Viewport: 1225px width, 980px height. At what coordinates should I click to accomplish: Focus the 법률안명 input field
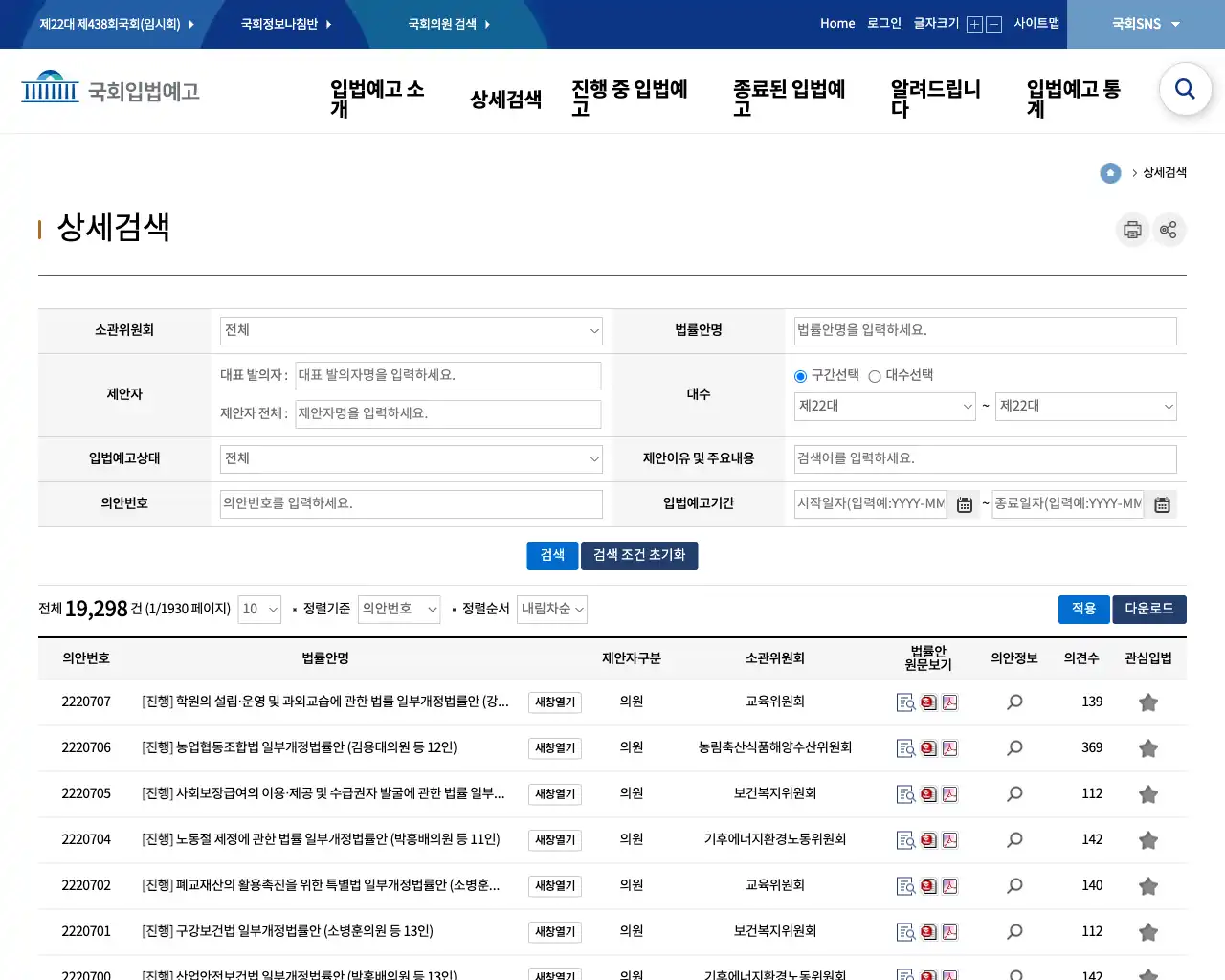coord(986,331)
